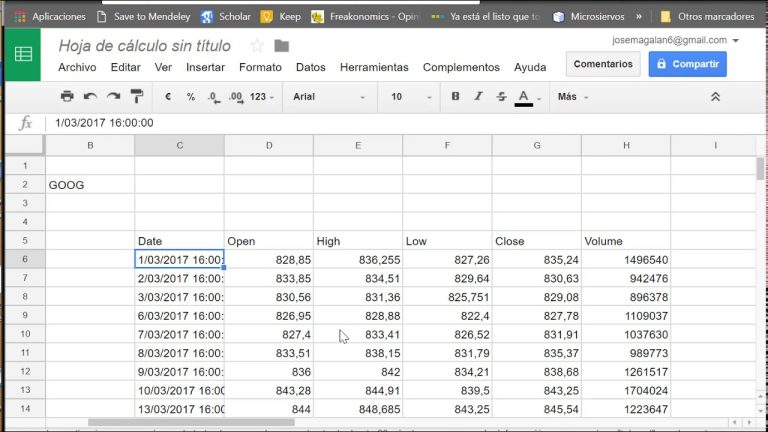Toggle strikethrough formatting
The width and height of the screenshot is (768, 432).
click(502, 96)
